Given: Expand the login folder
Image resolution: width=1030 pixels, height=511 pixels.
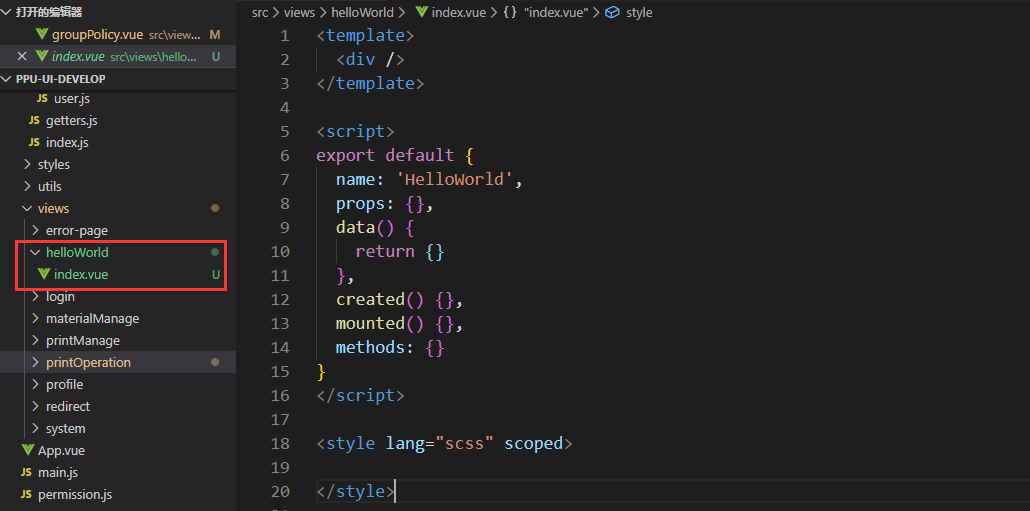Looking at the screenshot, I should [x=35, y=297].
